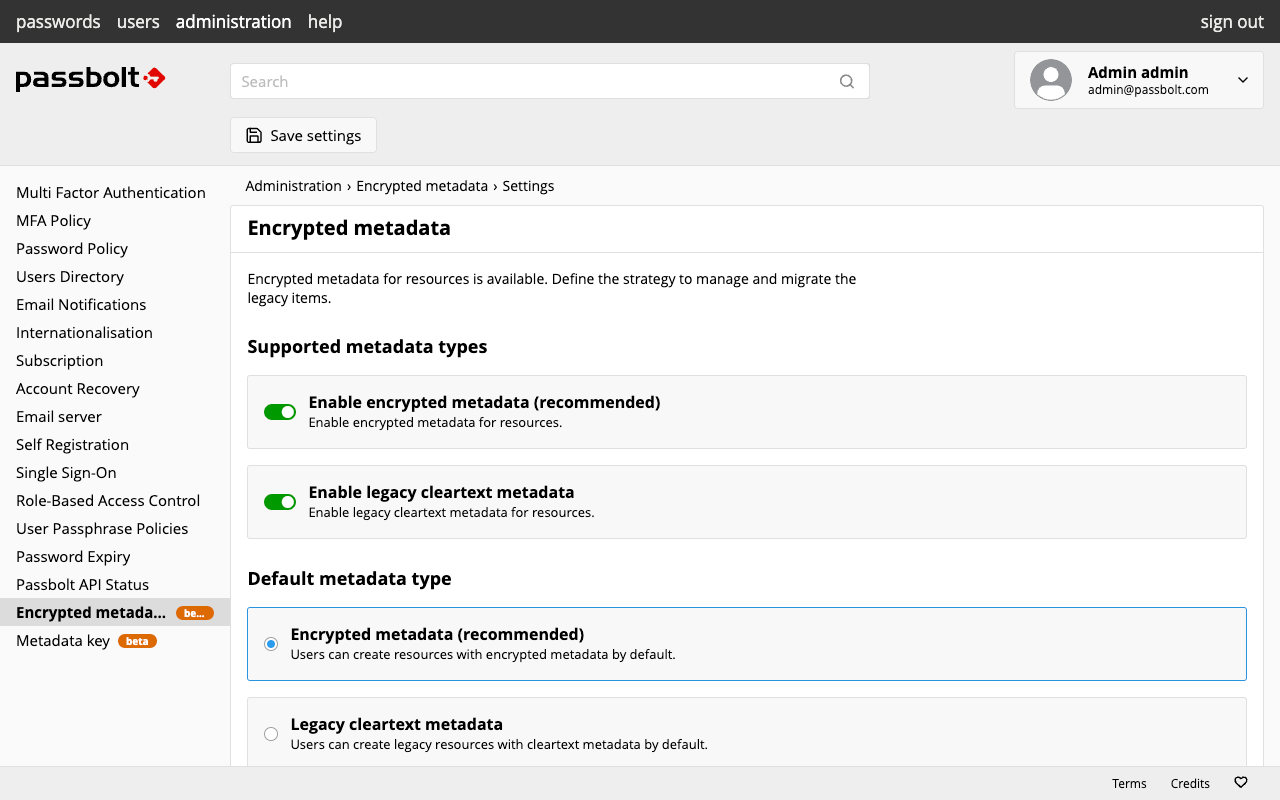
Task: Click sign out link
Action: (x=1232, y=22)
